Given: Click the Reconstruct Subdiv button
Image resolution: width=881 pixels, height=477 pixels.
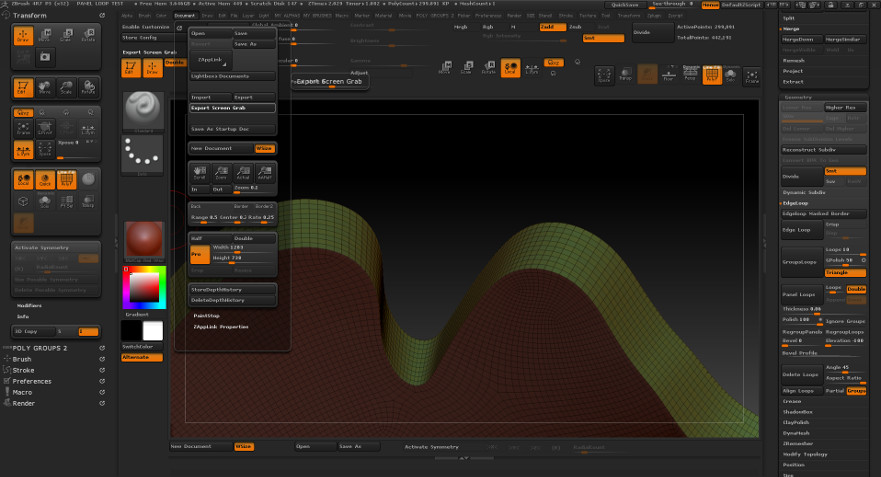Looking at the screenshot, I should tap(823, 149).
